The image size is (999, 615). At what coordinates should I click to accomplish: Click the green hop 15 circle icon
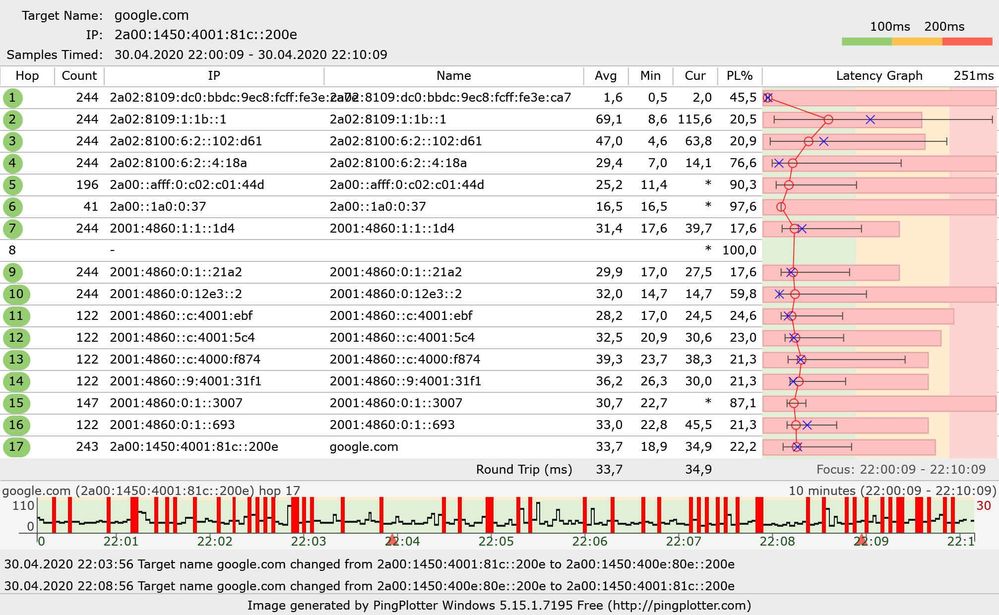15,403
